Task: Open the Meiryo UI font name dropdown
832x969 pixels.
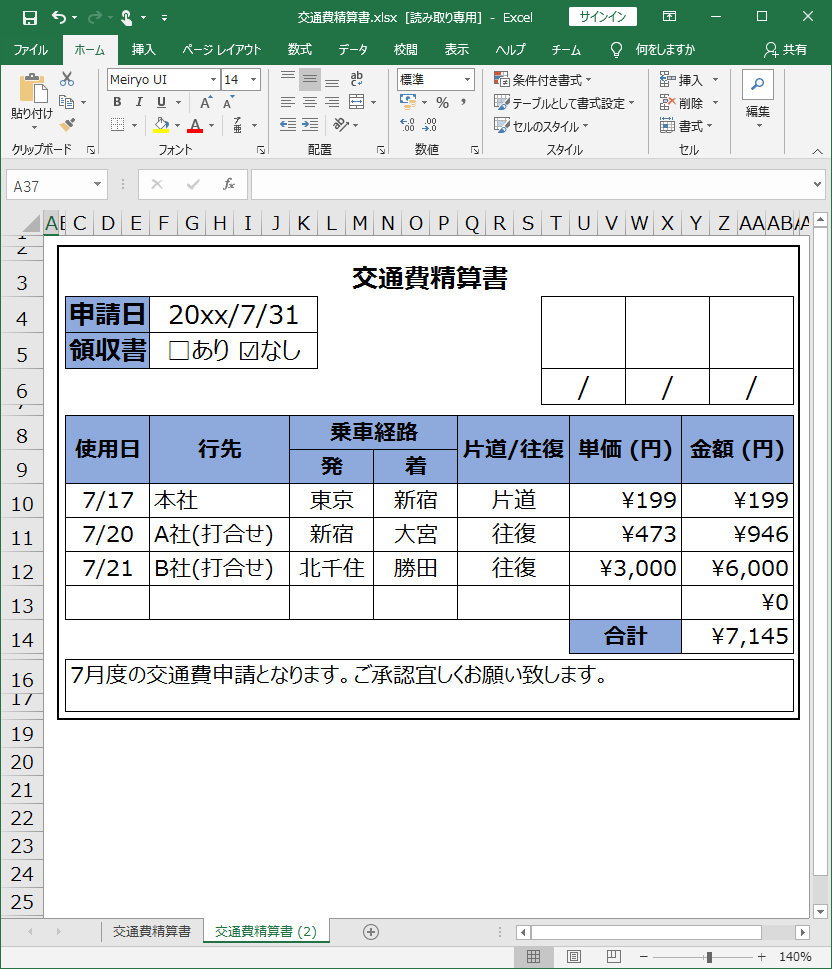Action: pyautogui.click(x=213, y=79)
